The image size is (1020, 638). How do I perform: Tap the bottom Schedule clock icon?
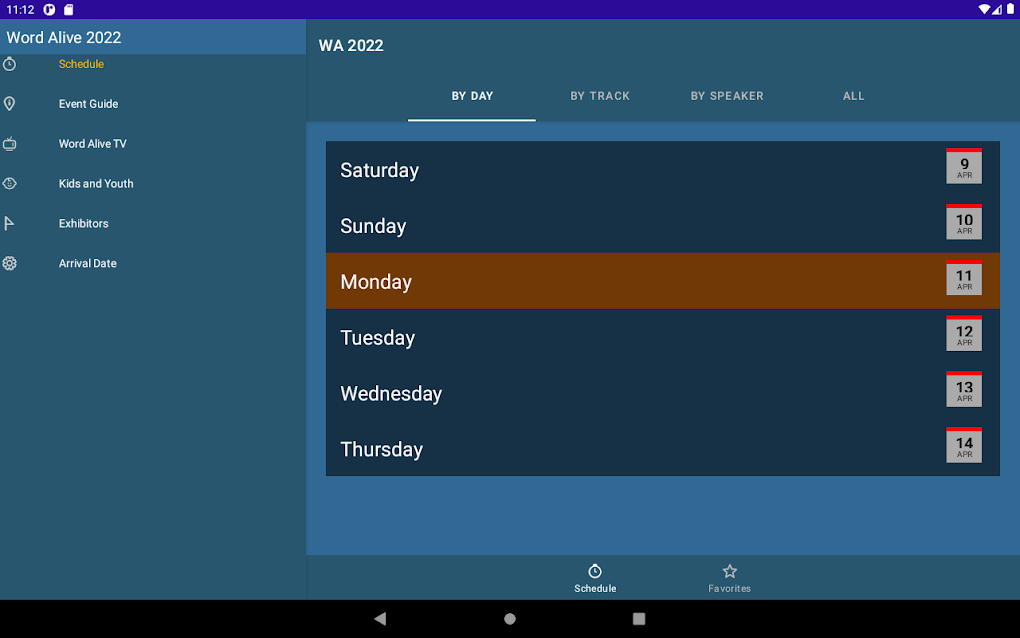pyautogui.click(x=595, y=571)
